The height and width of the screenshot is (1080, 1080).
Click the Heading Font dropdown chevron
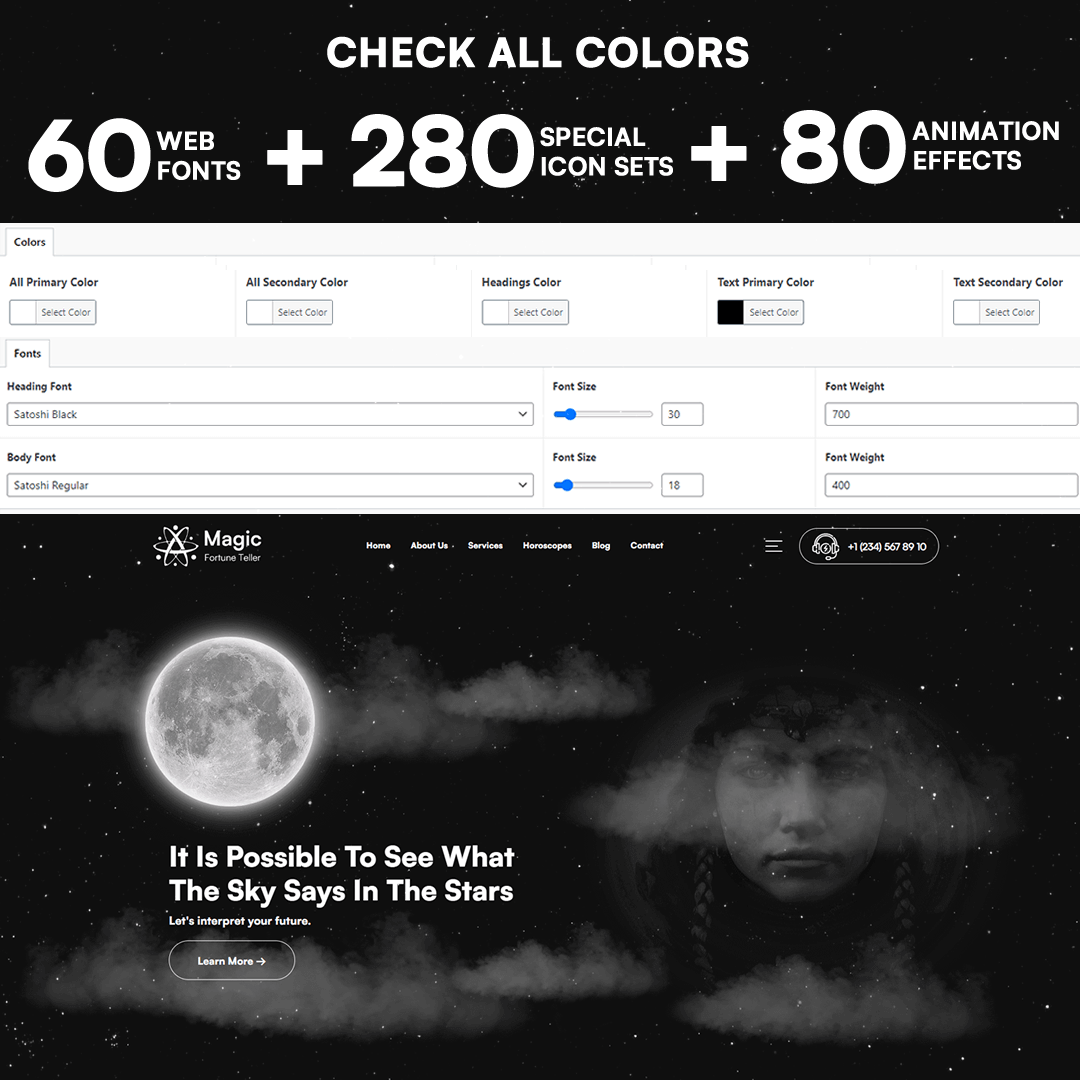pos(523,414)
